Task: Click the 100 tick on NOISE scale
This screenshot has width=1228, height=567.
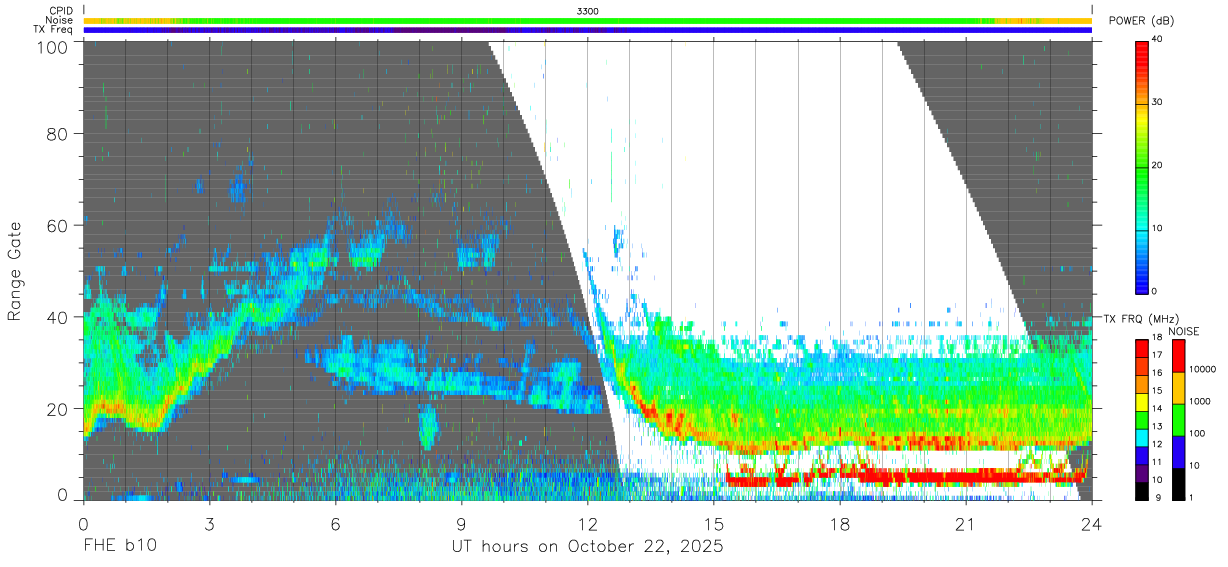Action: coord(1198,433)
